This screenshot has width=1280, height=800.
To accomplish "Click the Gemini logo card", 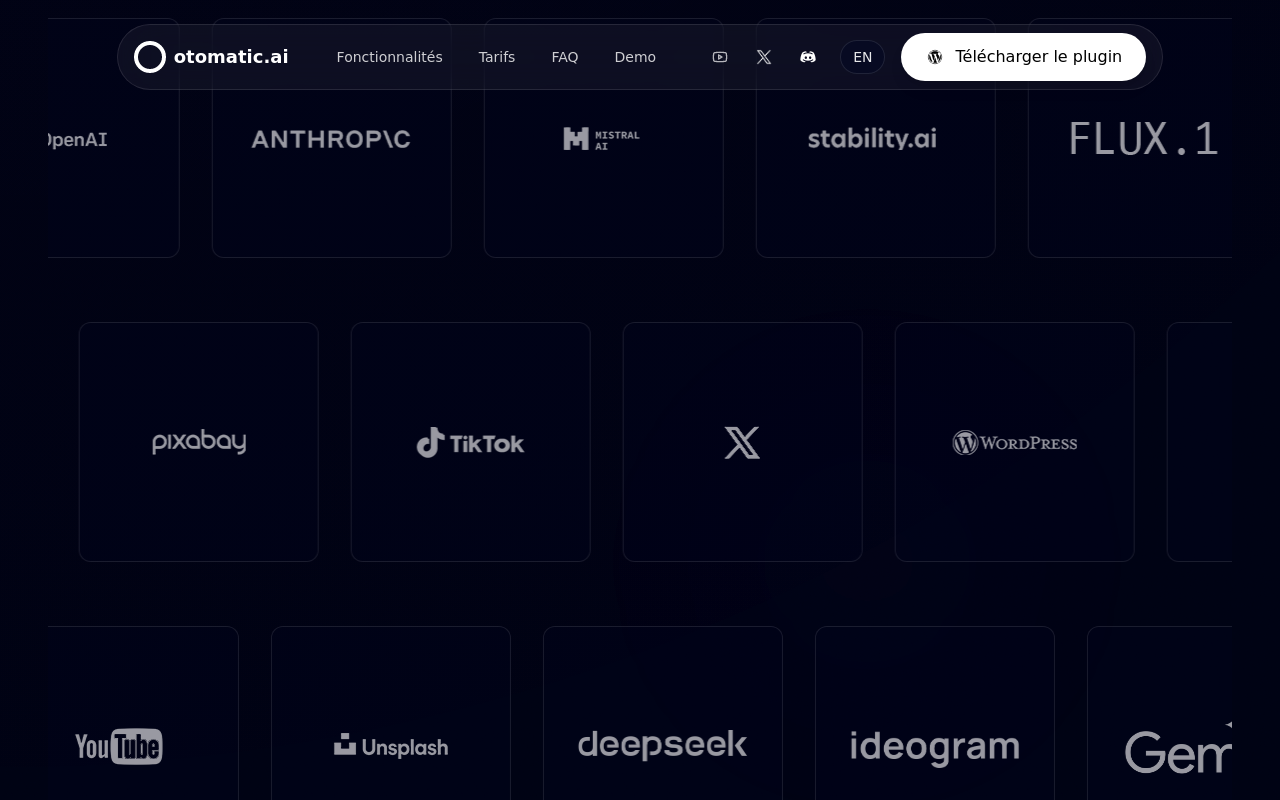I will (x=1160, y=713).
